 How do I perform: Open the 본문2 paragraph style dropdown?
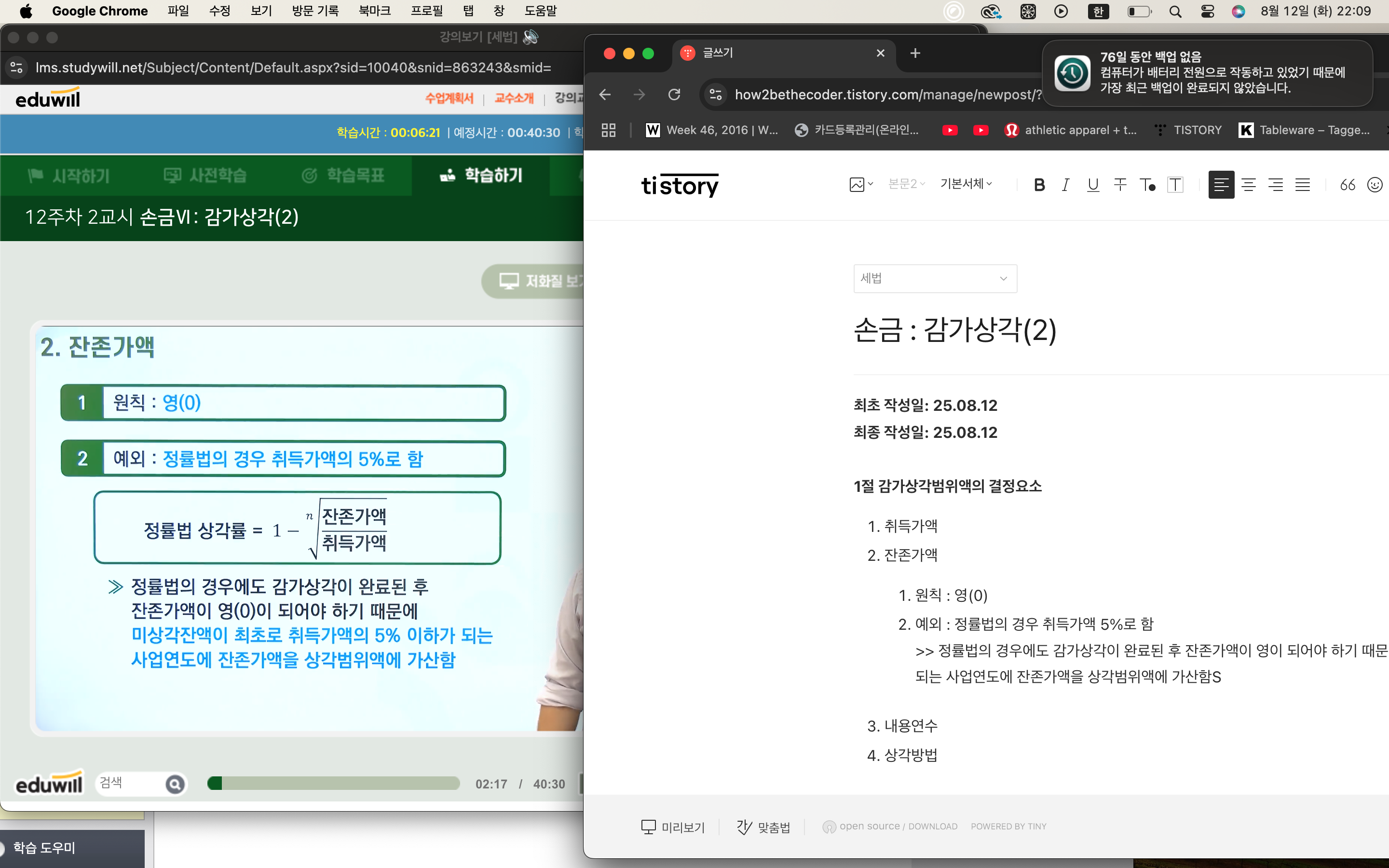coord(906,184)
